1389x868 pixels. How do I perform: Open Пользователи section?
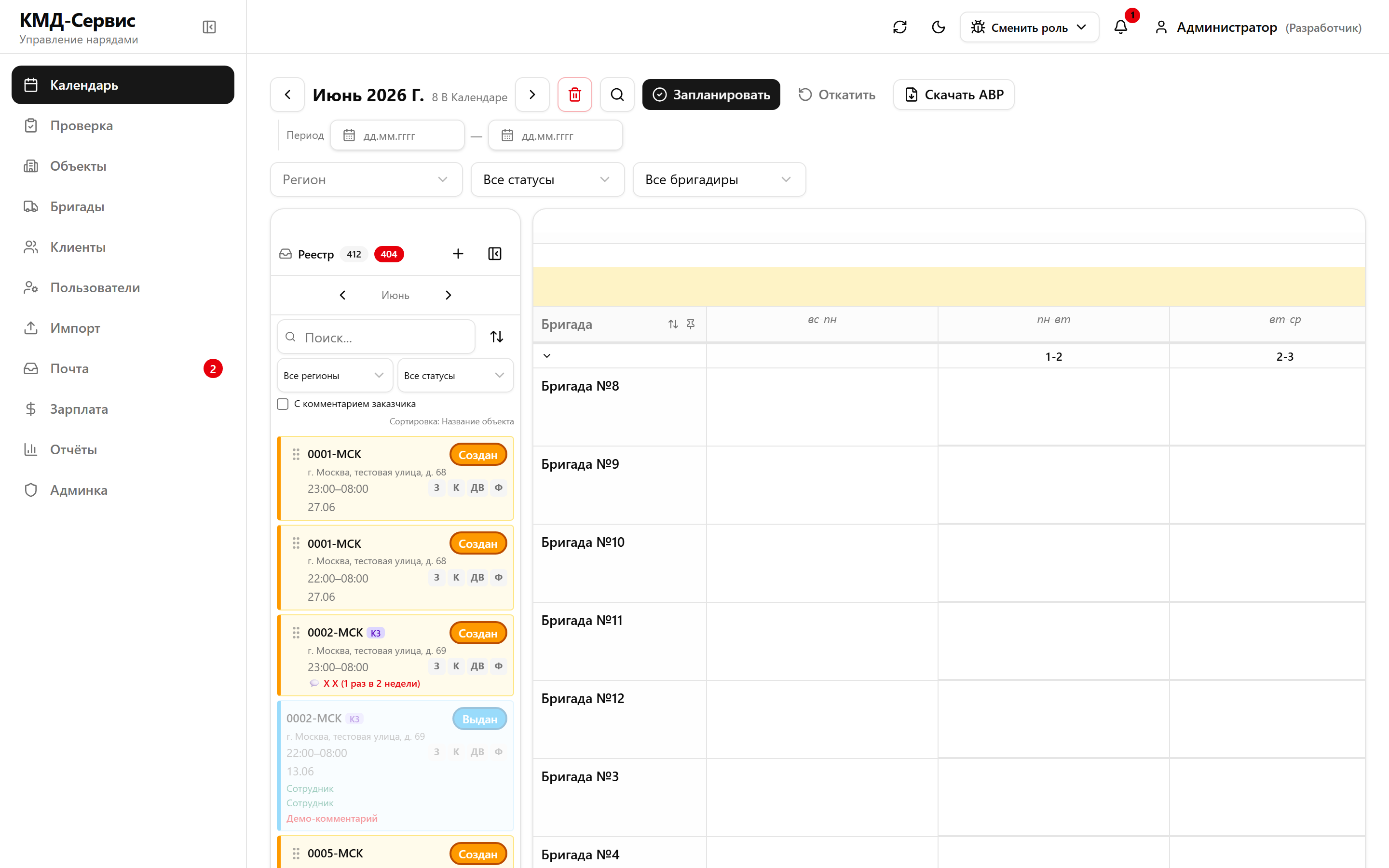[x=123, y=287]
